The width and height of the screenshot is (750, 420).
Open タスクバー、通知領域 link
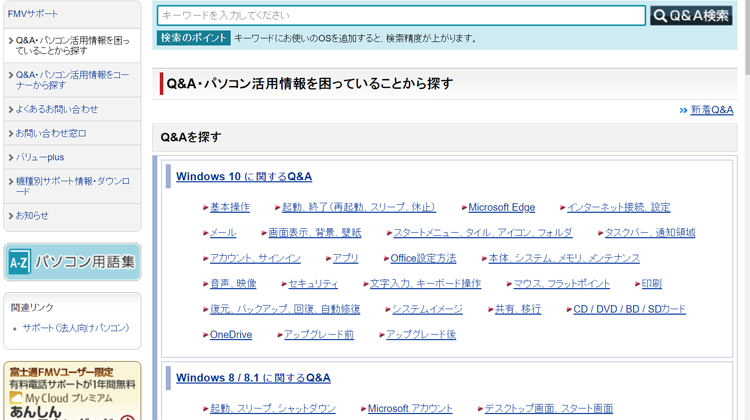coord(650,232)
